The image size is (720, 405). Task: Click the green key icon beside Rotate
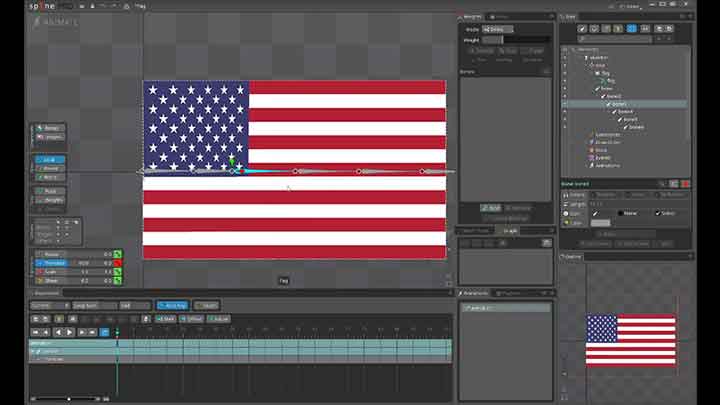117,255
